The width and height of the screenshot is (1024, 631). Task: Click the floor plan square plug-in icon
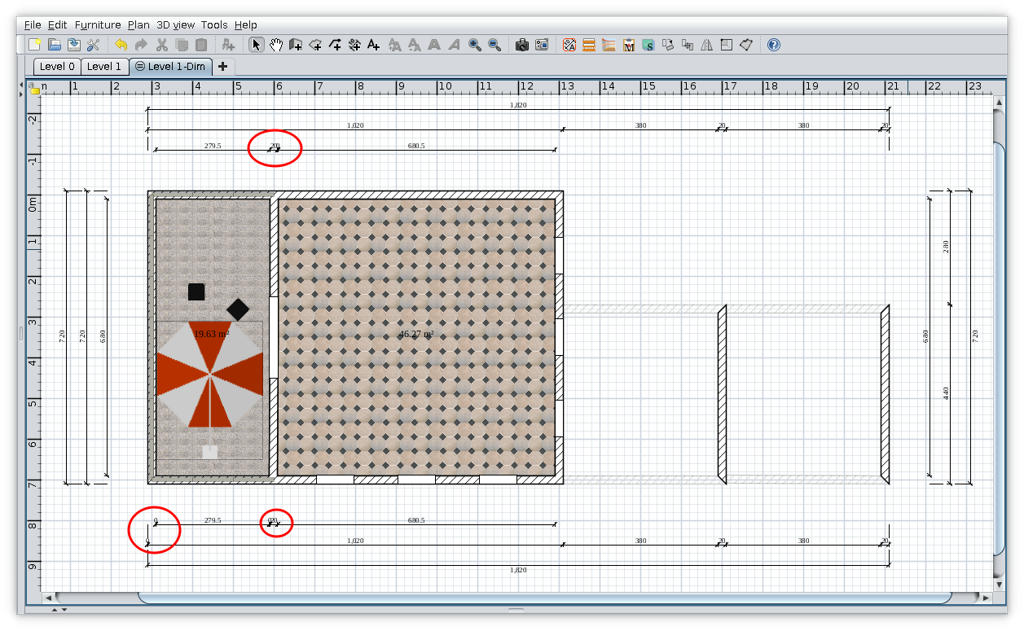point(726,45)
